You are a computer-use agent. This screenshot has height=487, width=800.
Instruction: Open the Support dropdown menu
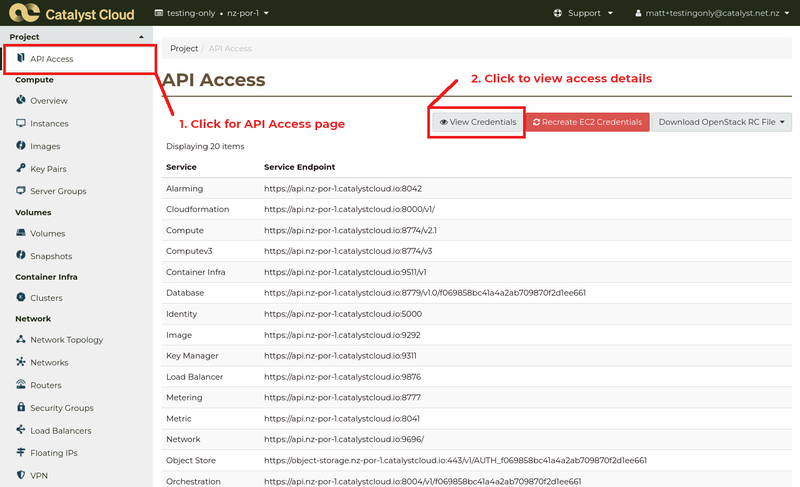(x=583, y=13)
